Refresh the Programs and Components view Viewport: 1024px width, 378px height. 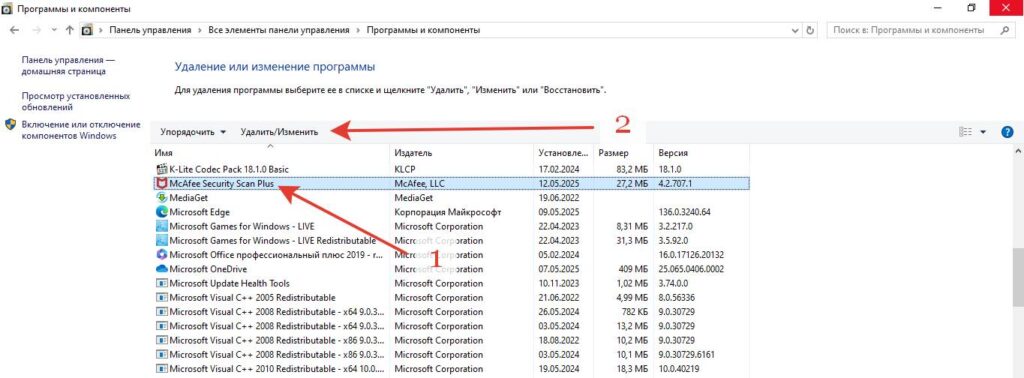(810, 30)
